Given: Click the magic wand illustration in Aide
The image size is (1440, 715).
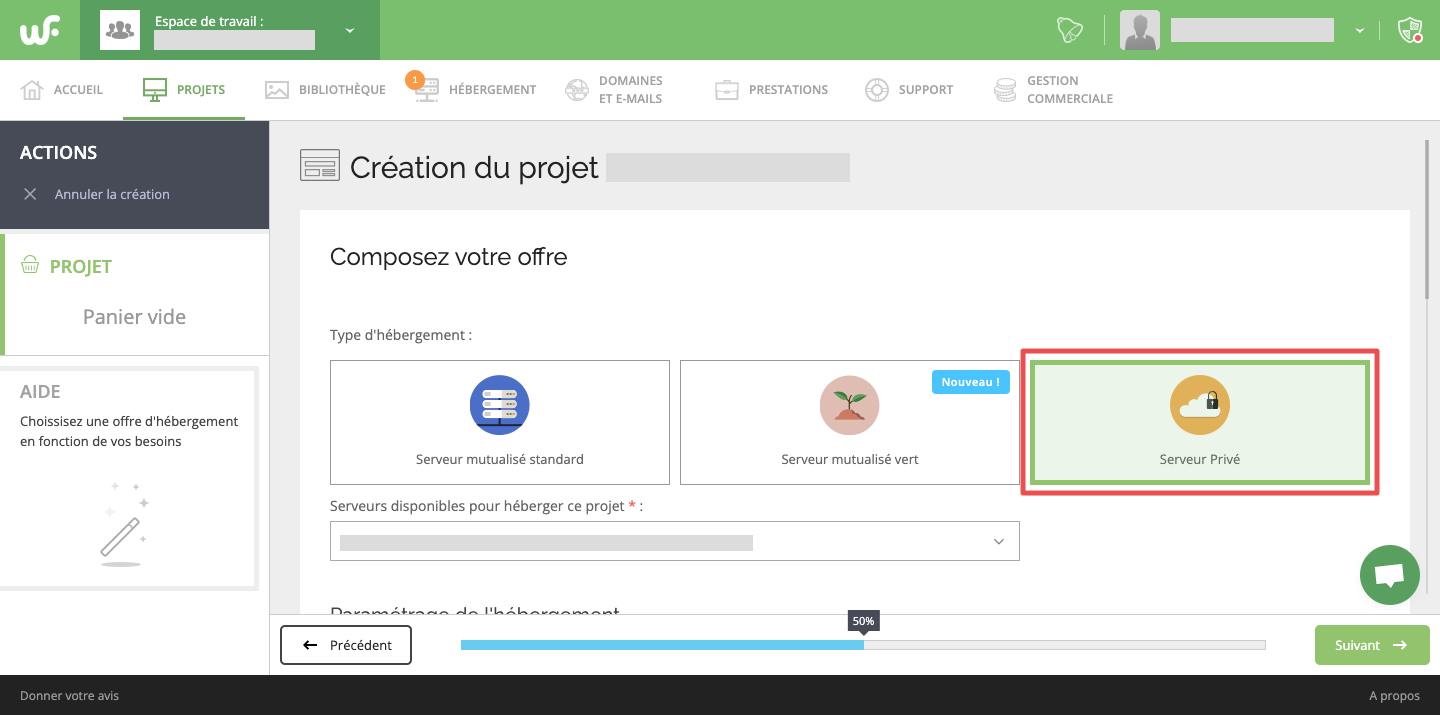Looking at the screenshot, I should click(122, 524).
